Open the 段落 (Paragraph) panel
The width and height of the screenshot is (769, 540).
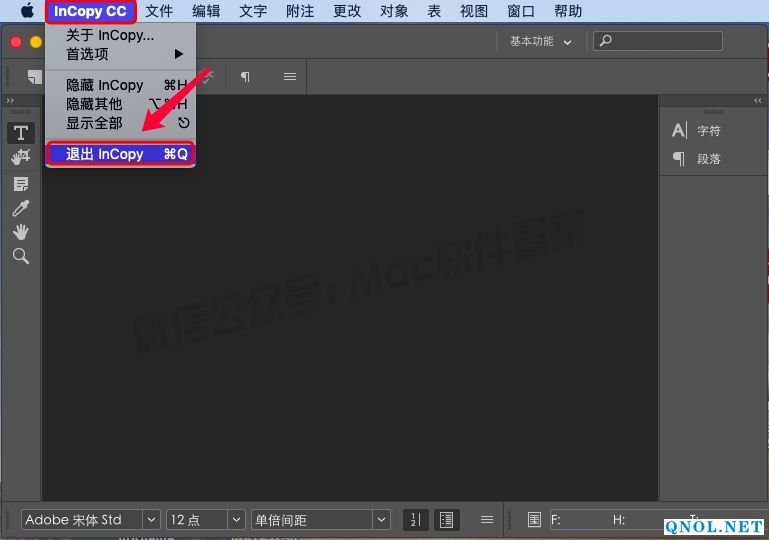698,159
